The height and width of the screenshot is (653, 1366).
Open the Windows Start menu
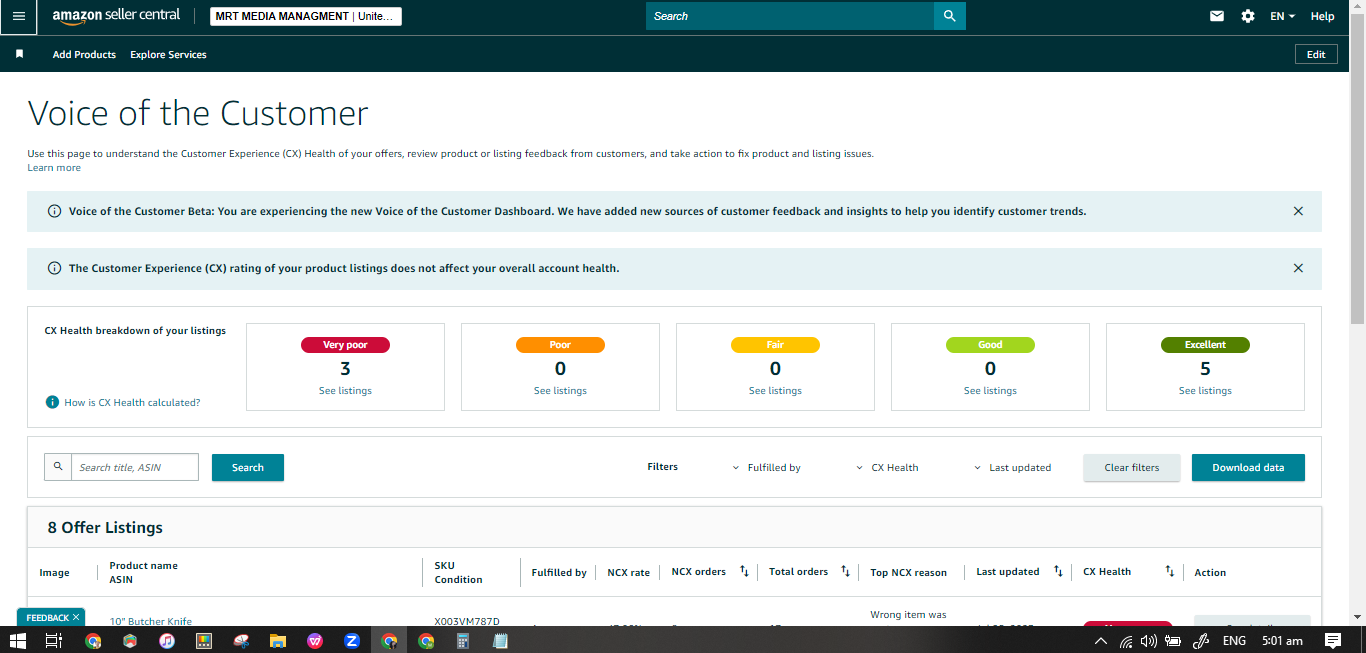(18, 641)
